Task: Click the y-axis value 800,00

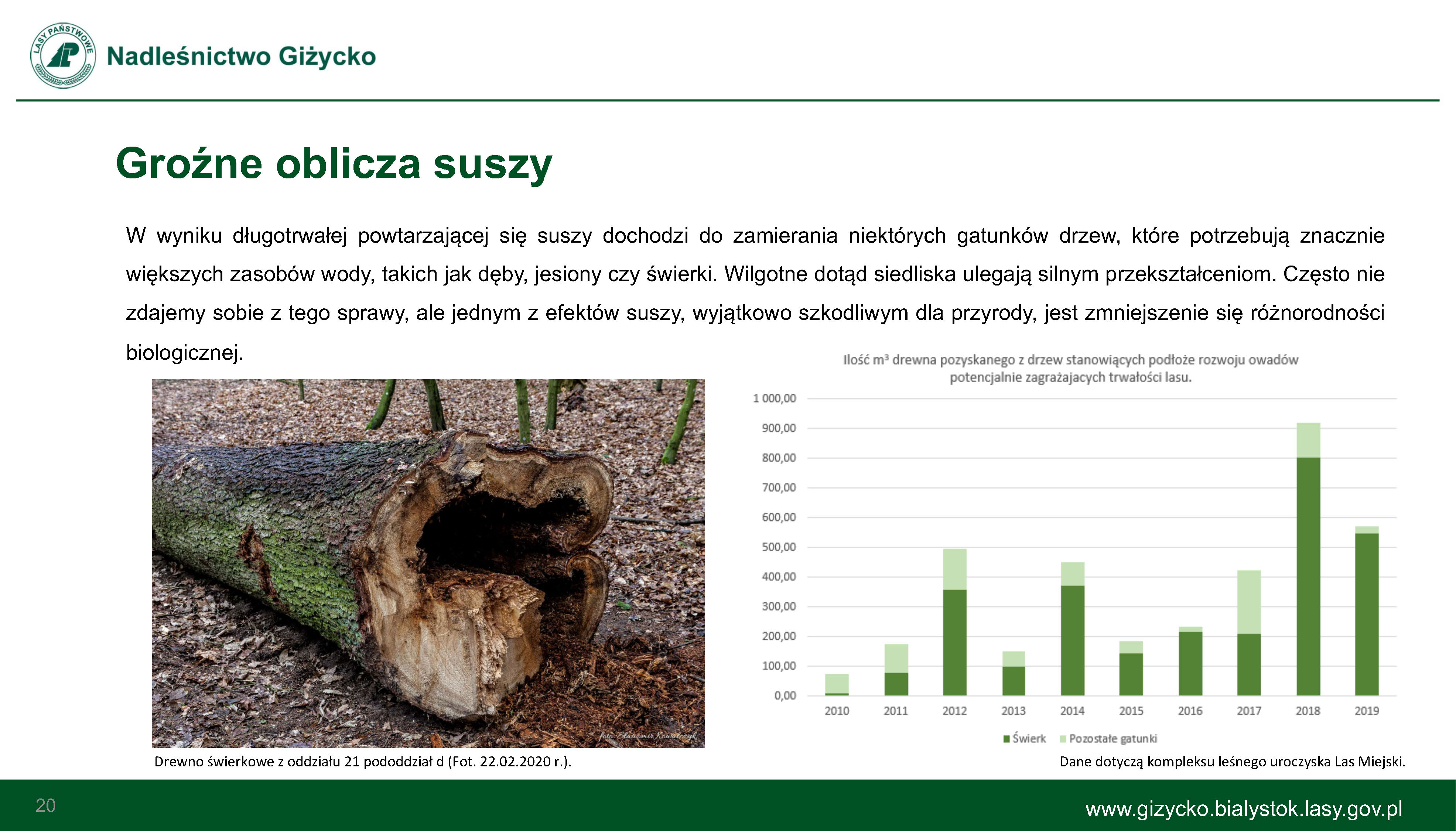Action: tap(779, 458)
